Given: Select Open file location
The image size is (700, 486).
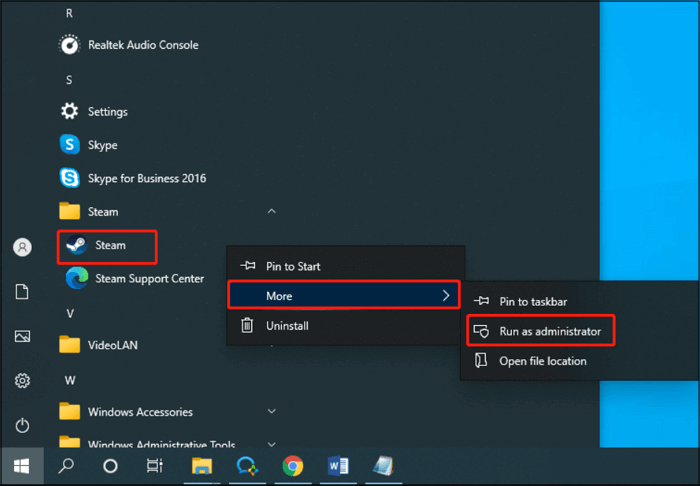Looking at the screenshot, I should tap(543, 361).
